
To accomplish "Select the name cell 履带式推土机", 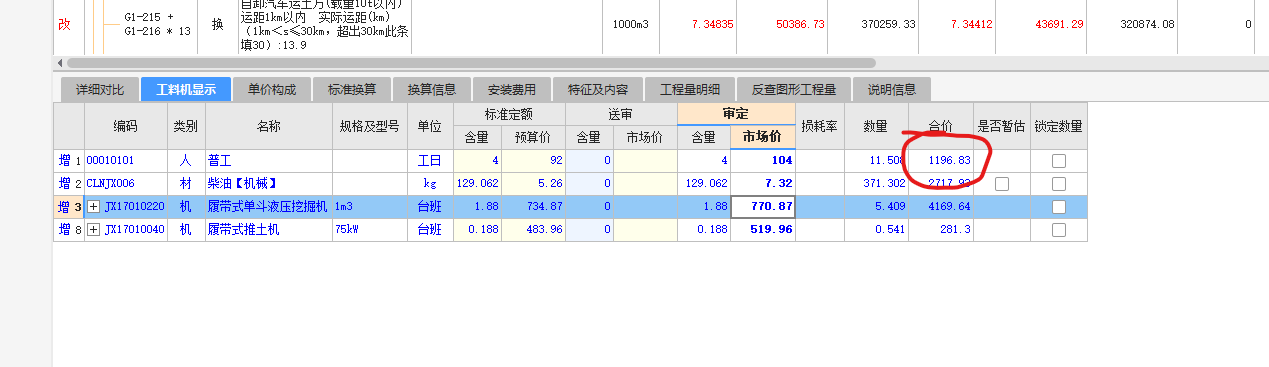I will coord(268,229).
